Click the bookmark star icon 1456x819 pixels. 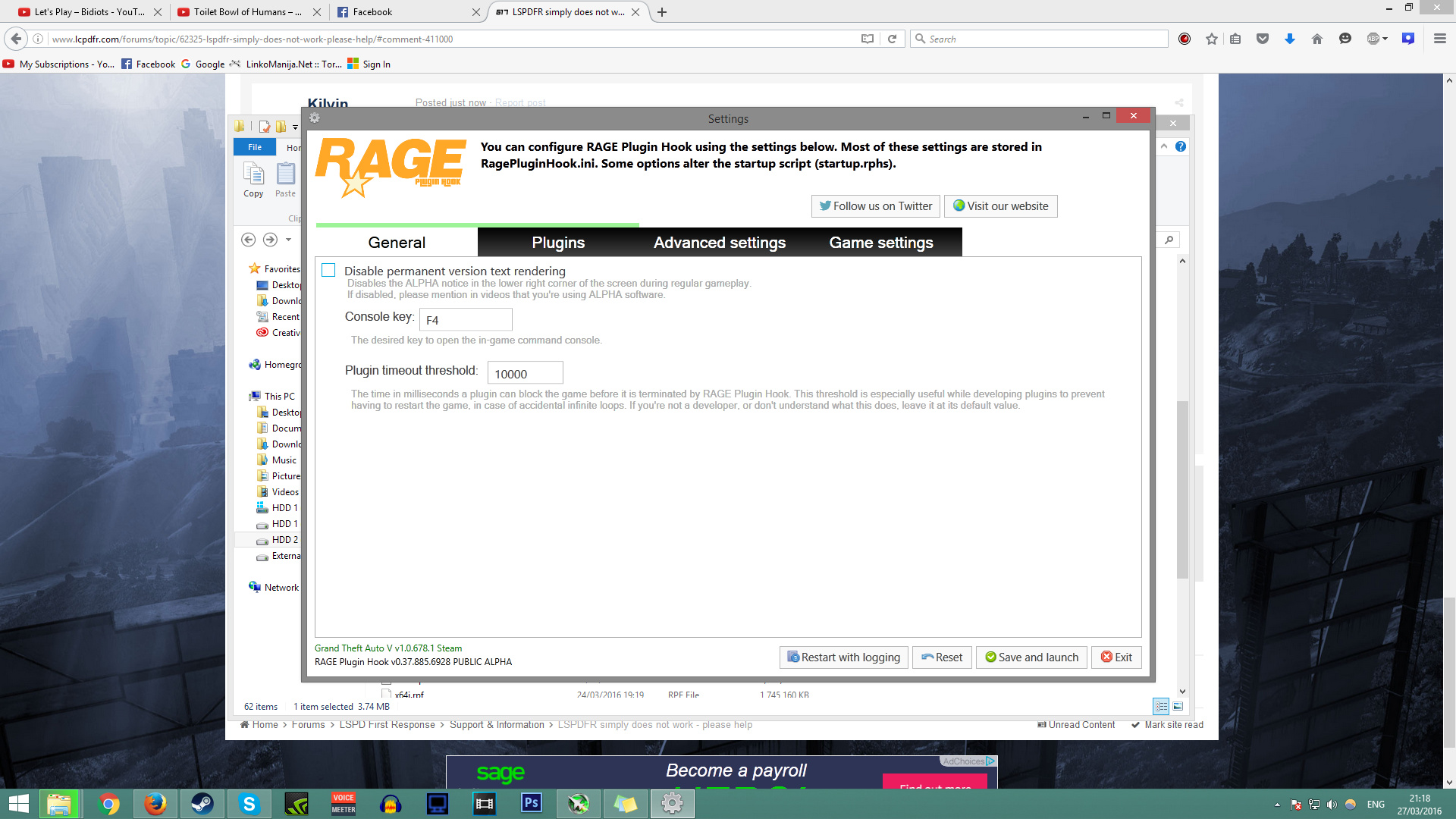coord(1211,39)
